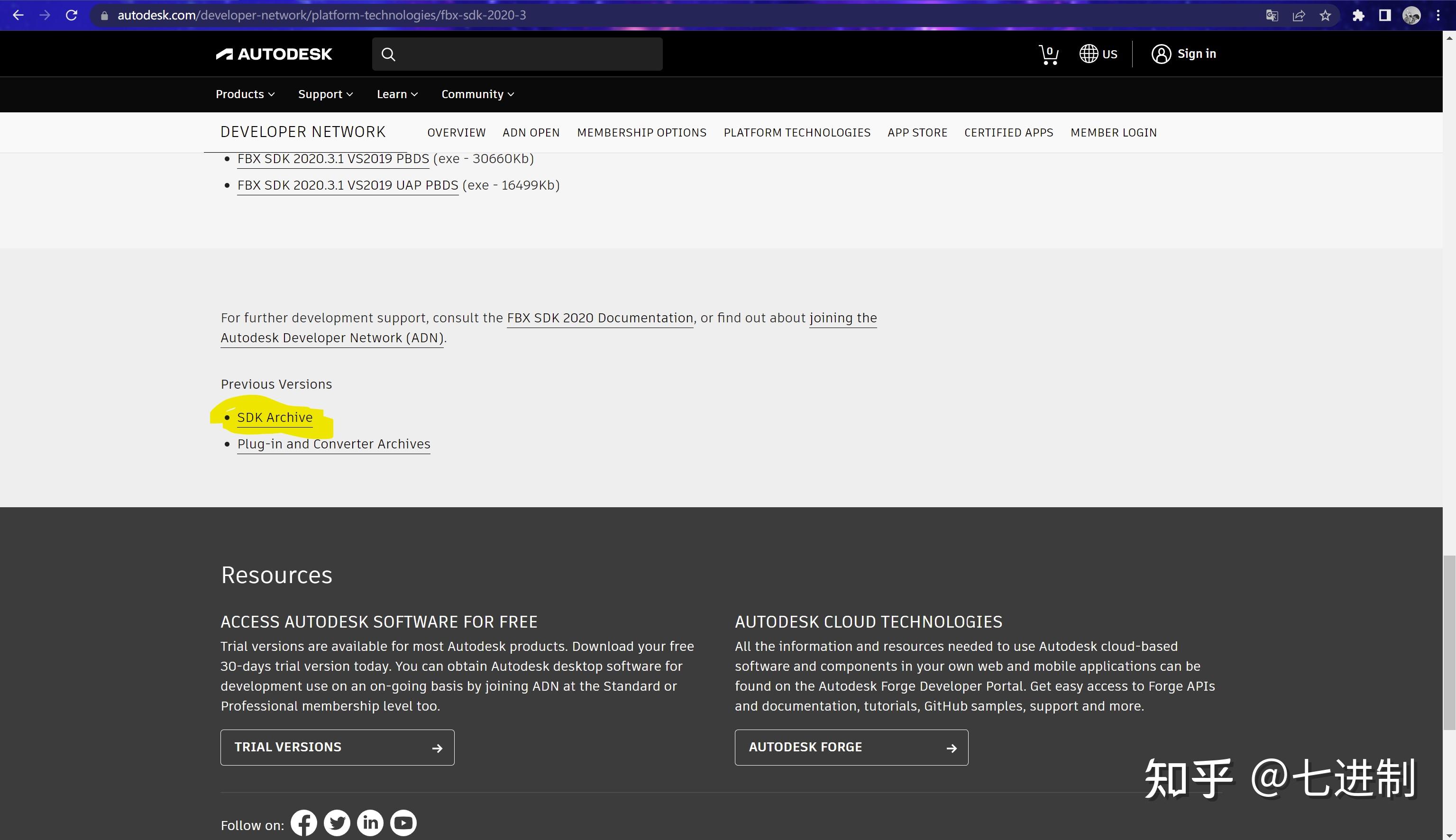Go to the Membership Options tab
This screenshot has width=1456, height=840.
(641, 133)
